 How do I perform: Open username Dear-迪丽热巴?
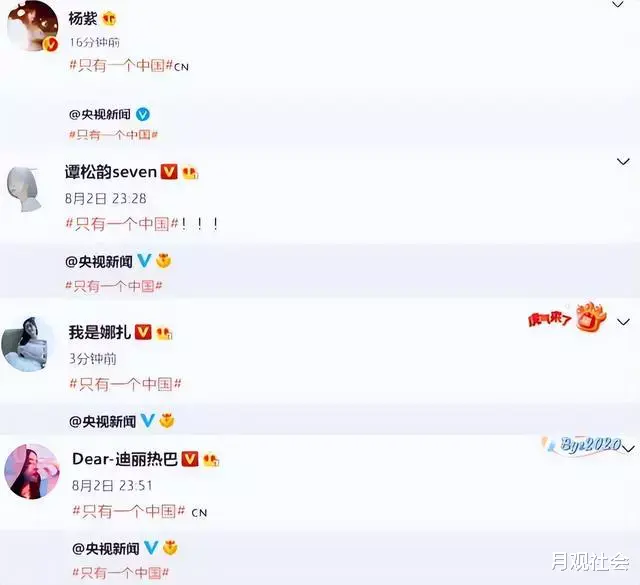[x=125, y=459]
